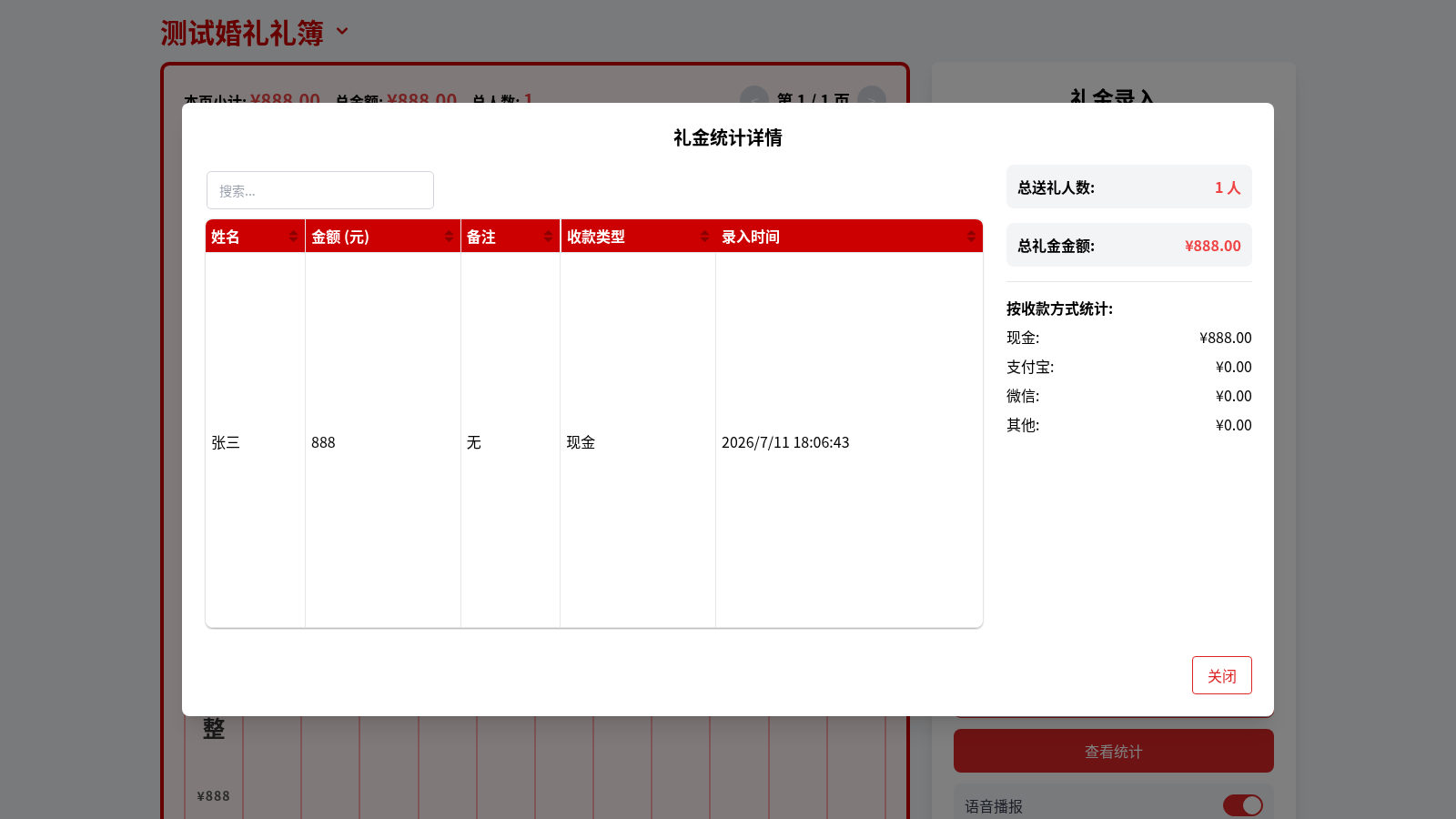Click the 总礼金金额 ¥888.00 value
The width and height of the screenshot is (1456, 819).
1213,246
